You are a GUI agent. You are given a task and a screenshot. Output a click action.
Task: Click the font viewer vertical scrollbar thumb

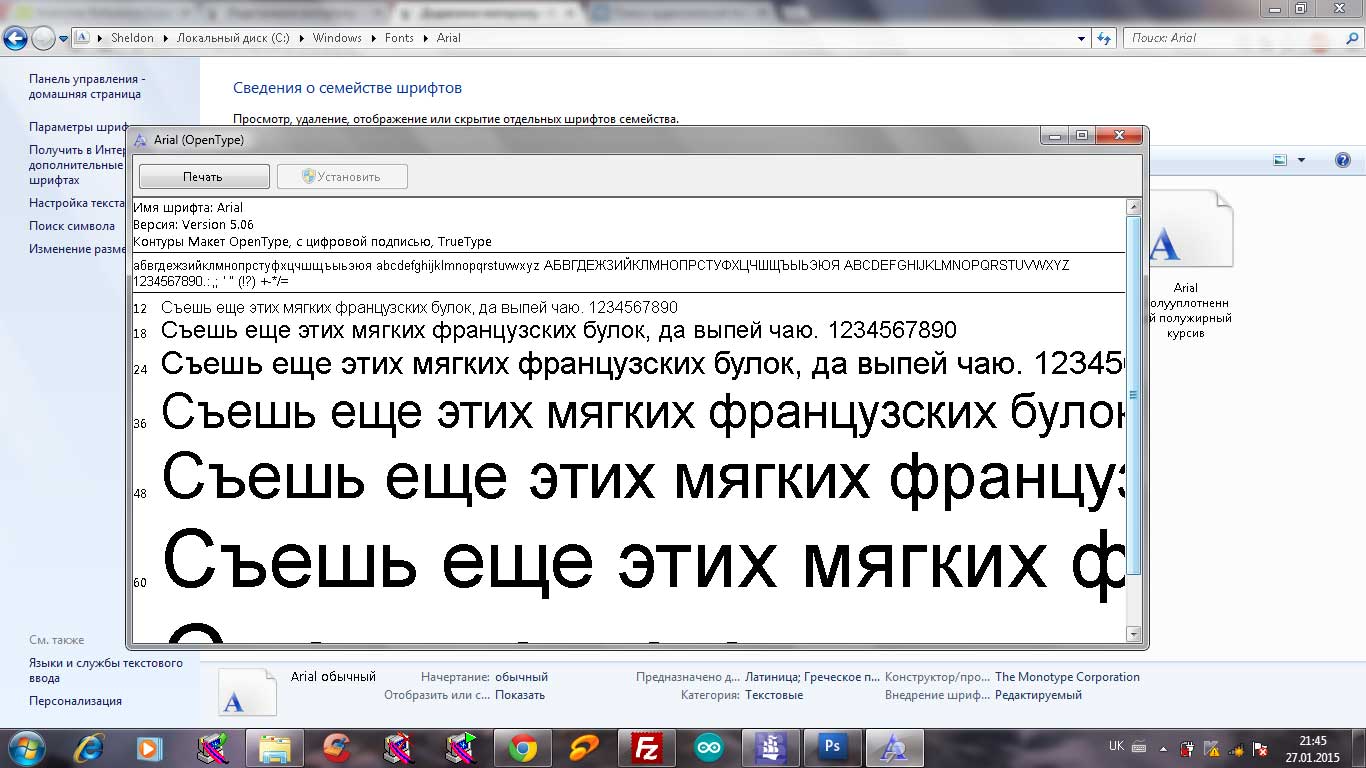pyautogui.click(x=1133, y=395)
